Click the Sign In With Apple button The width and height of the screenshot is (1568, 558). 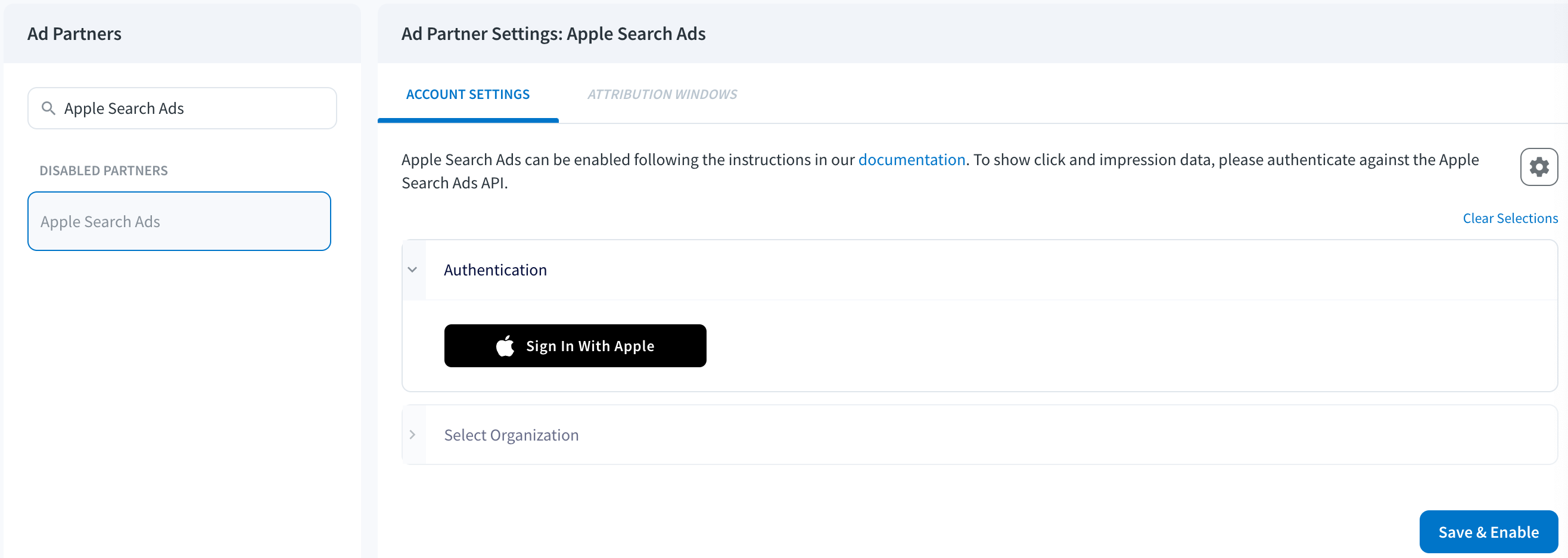coord(575,346)
